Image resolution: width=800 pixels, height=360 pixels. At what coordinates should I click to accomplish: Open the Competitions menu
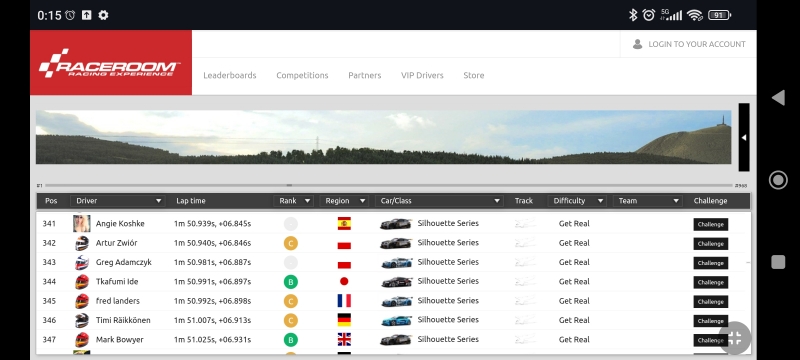coord(302,75)
